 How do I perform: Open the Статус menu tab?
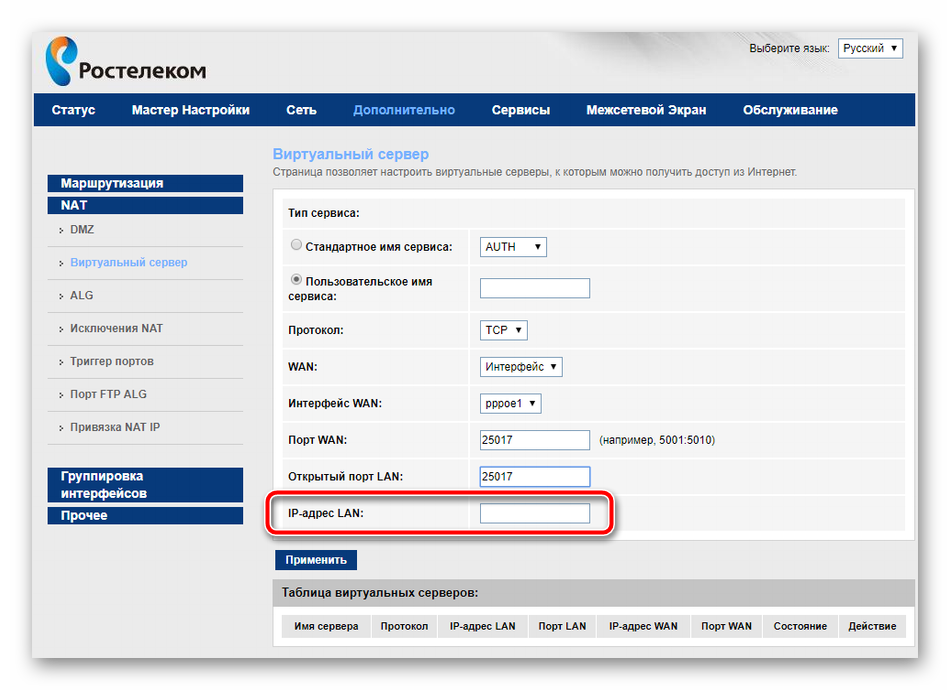73,110
